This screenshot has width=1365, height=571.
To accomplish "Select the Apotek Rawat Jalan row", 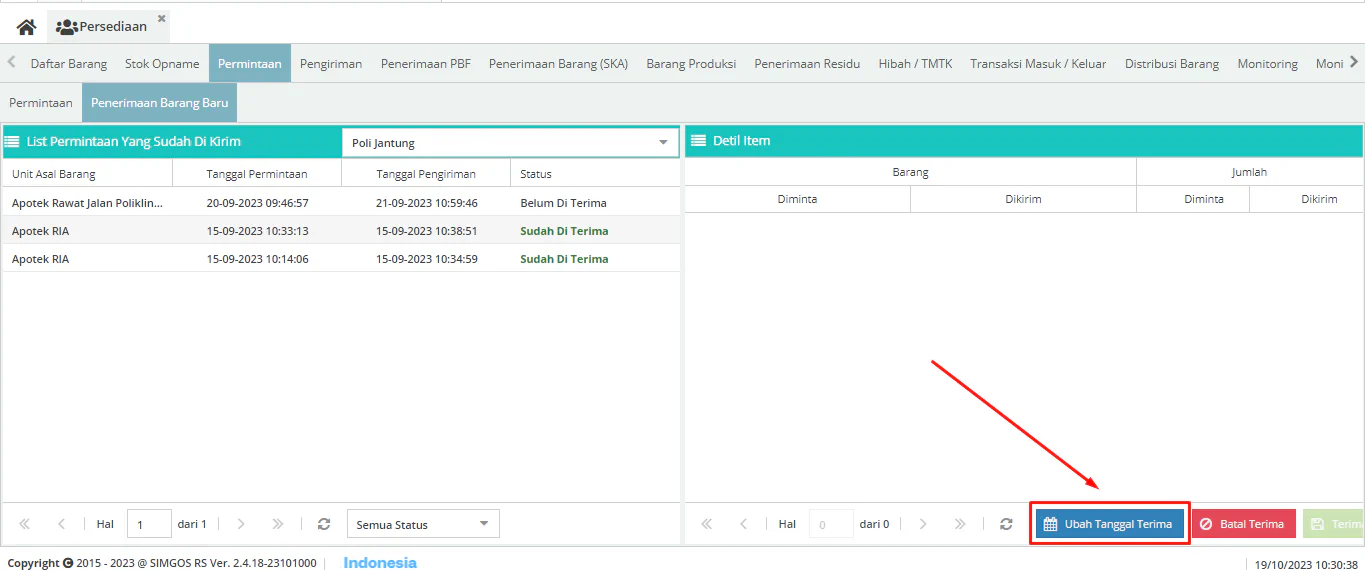I will pyautogui.click(x=88, y=203).
